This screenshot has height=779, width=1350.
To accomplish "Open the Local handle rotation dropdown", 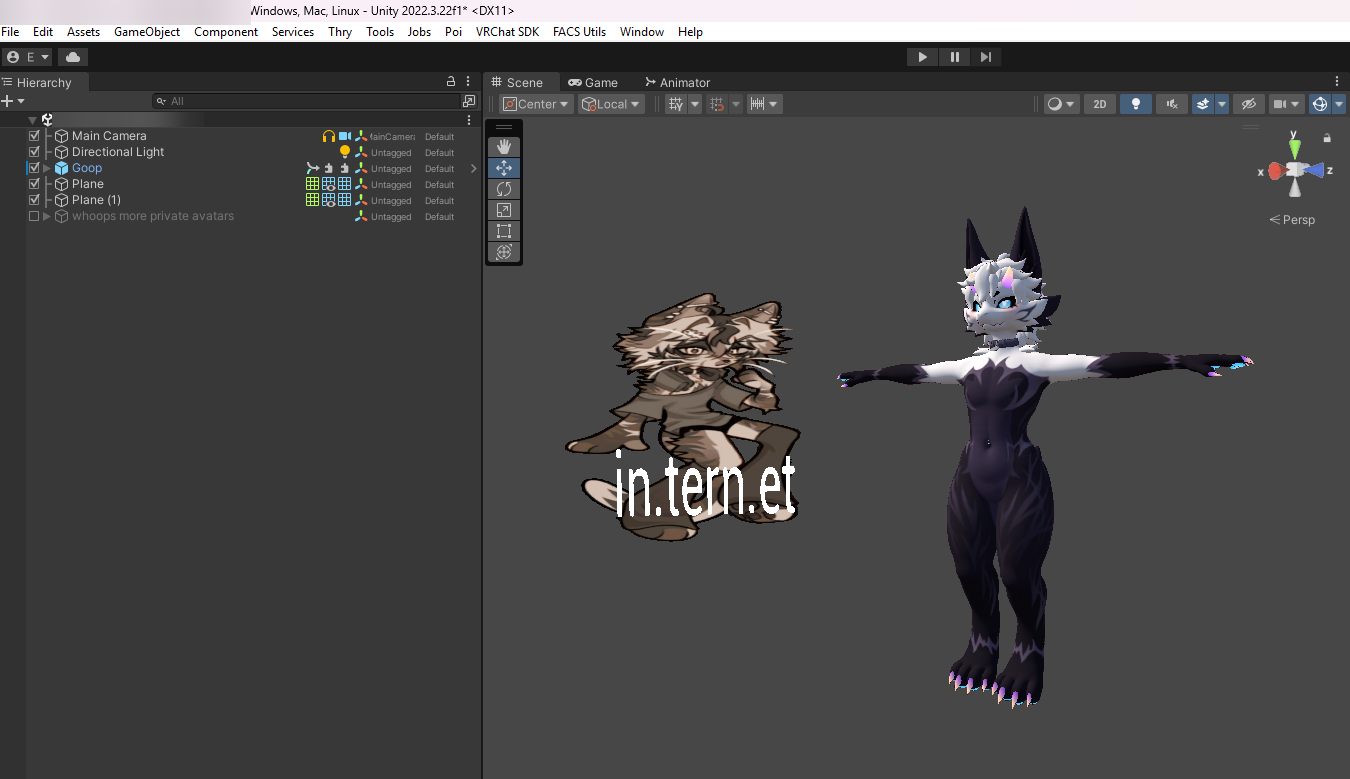I will pos(611,104).
